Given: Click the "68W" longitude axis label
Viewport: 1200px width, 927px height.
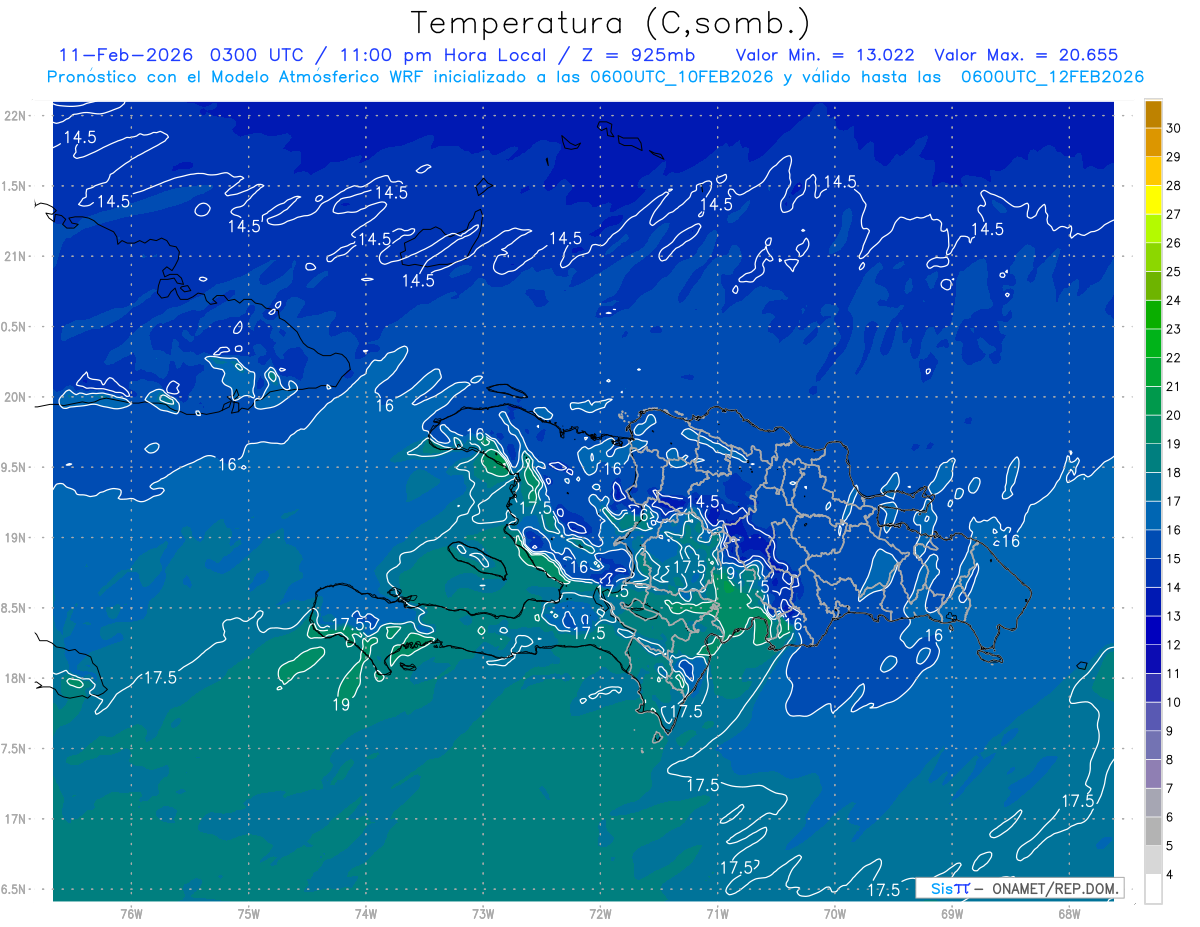Looking at the screenshot, I should tap(1069, 913).
